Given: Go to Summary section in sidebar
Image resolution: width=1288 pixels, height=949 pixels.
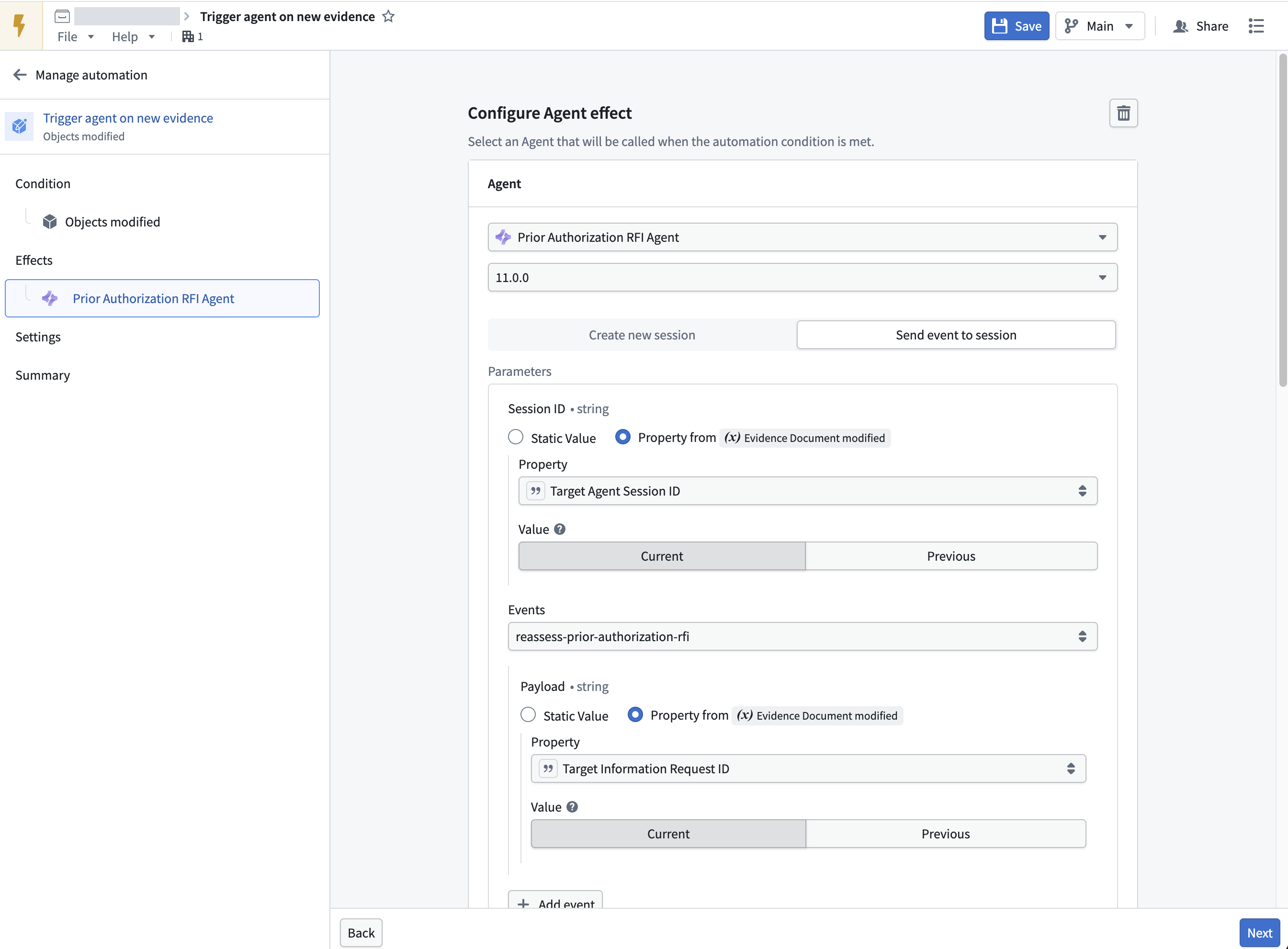Looking at the screenshot, I should [43, 375].
